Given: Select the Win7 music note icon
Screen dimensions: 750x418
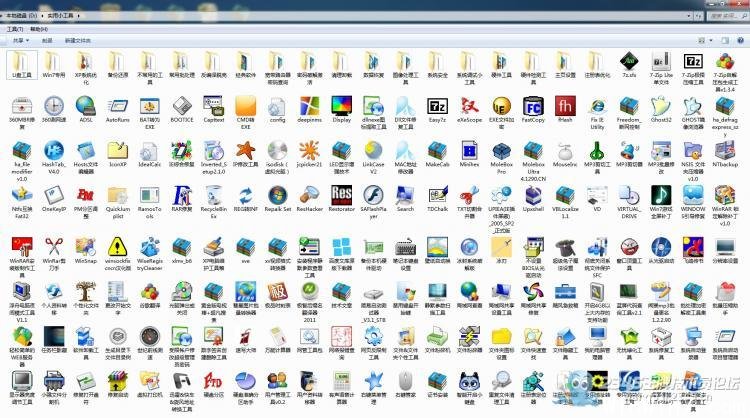Looking at the screenshot, I should pyautogui.click(x=661, y=196).
